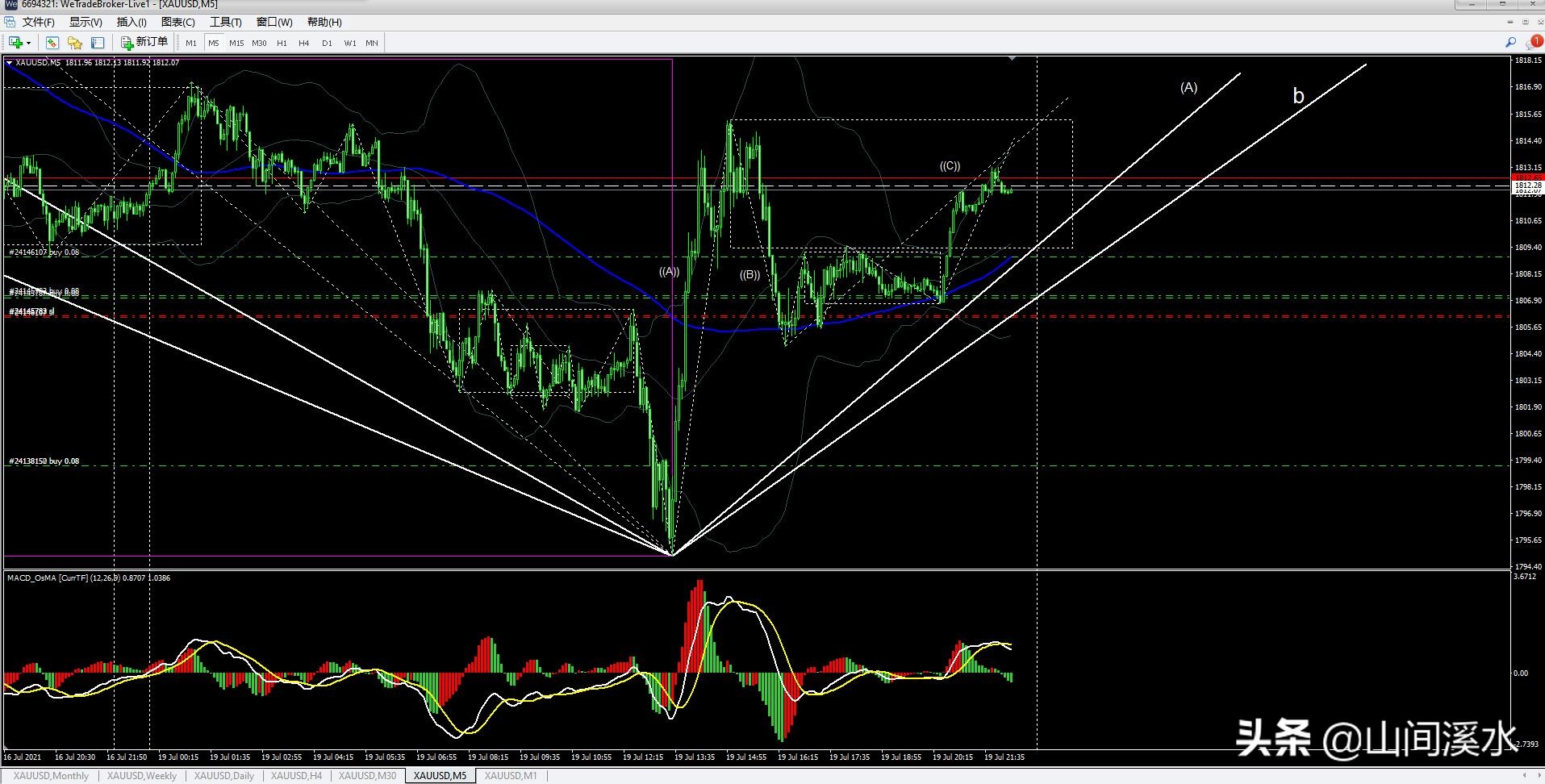
Task: Click the XAUUSD,M5 chart title triangle
Action: pos(9,63)
